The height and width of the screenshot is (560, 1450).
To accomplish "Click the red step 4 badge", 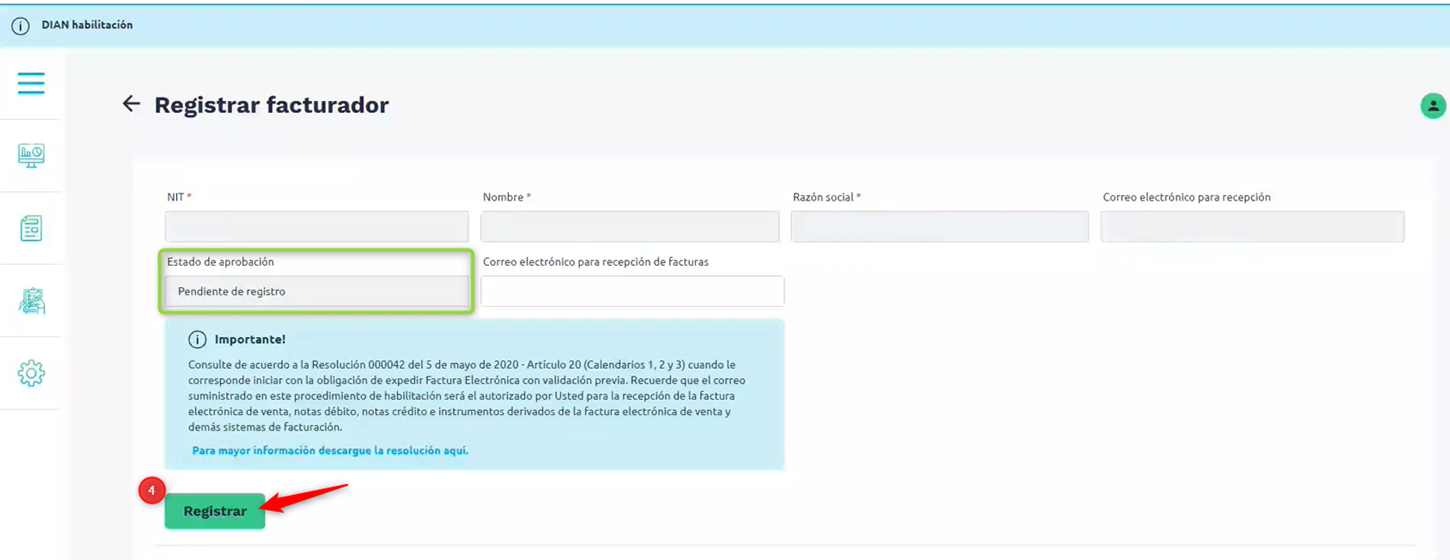I will click(x=151, y=491).
